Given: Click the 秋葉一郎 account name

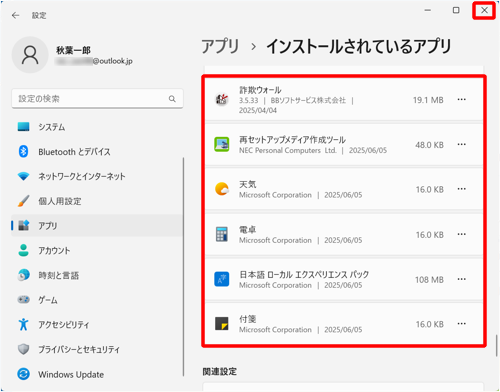Looking at the screenshot, I should pos(73,50).
